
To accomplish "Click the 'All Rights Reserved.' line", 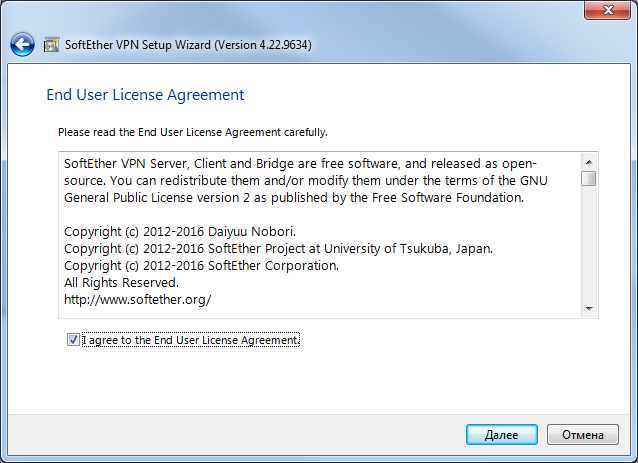I will pos(121,282).
